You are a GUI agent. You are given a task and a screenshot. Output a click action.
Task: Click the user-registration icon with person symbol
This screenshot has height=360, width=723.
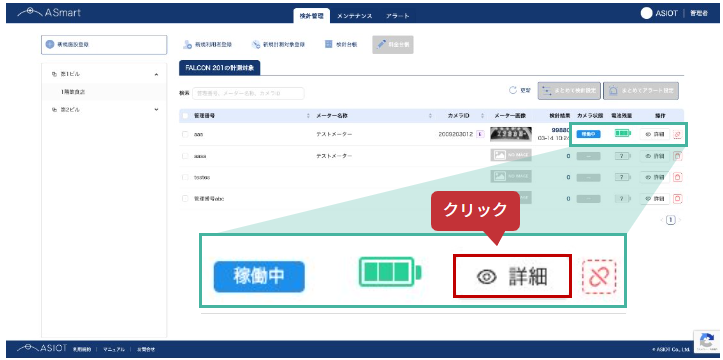(x=187, y=45)
